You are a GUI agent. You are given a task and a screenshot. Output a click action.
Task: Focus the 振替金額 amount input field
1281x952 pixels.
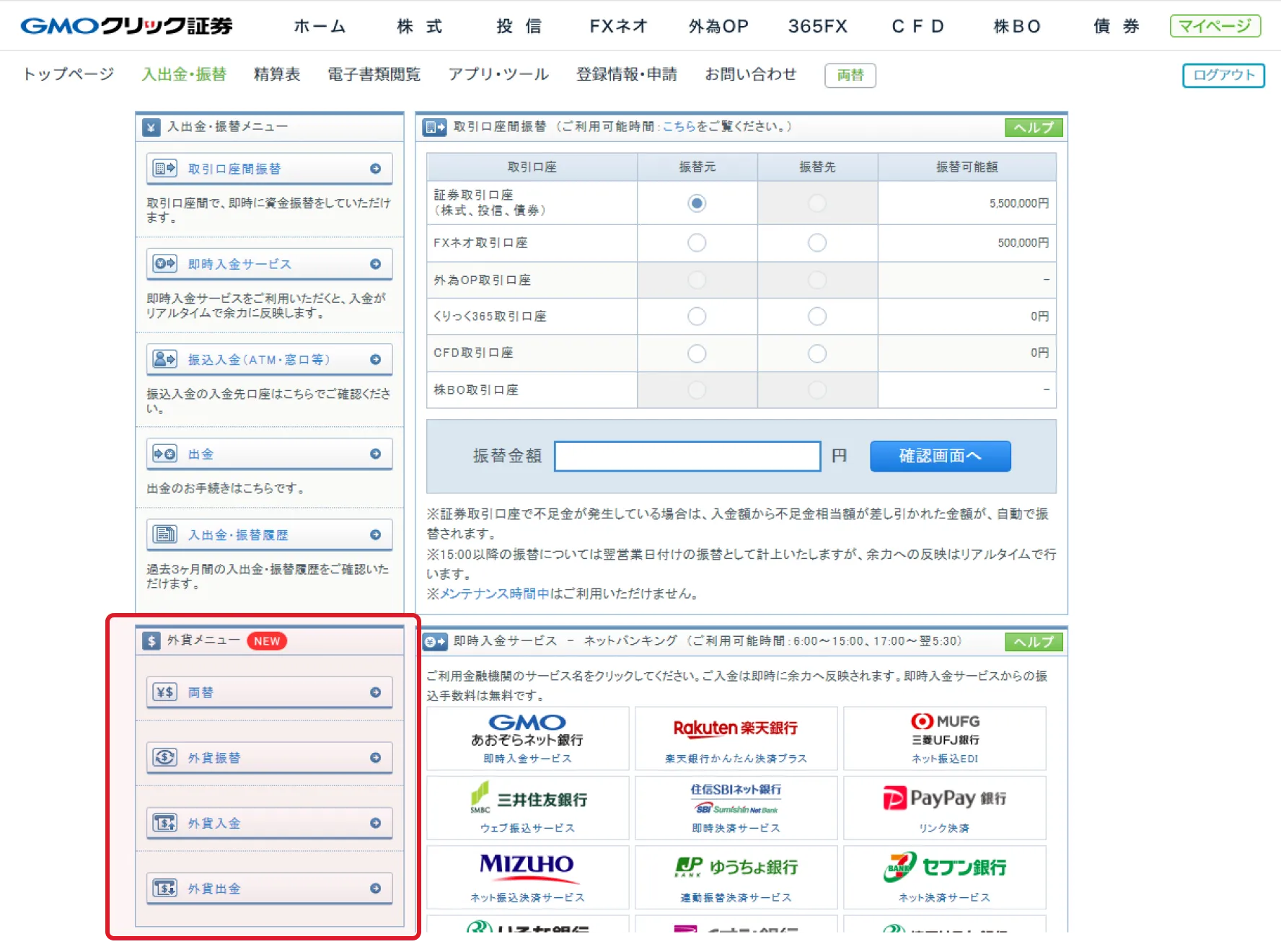coord(687,457)
